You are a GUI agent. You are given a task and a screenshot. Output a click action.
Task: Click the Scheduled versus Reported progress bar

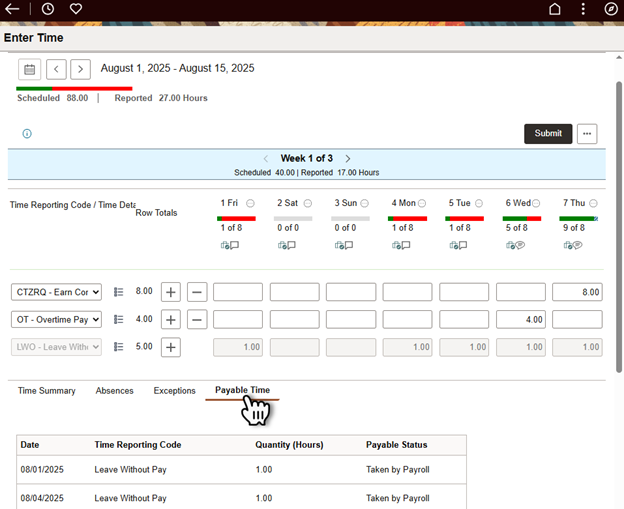[x=74, y=88]
